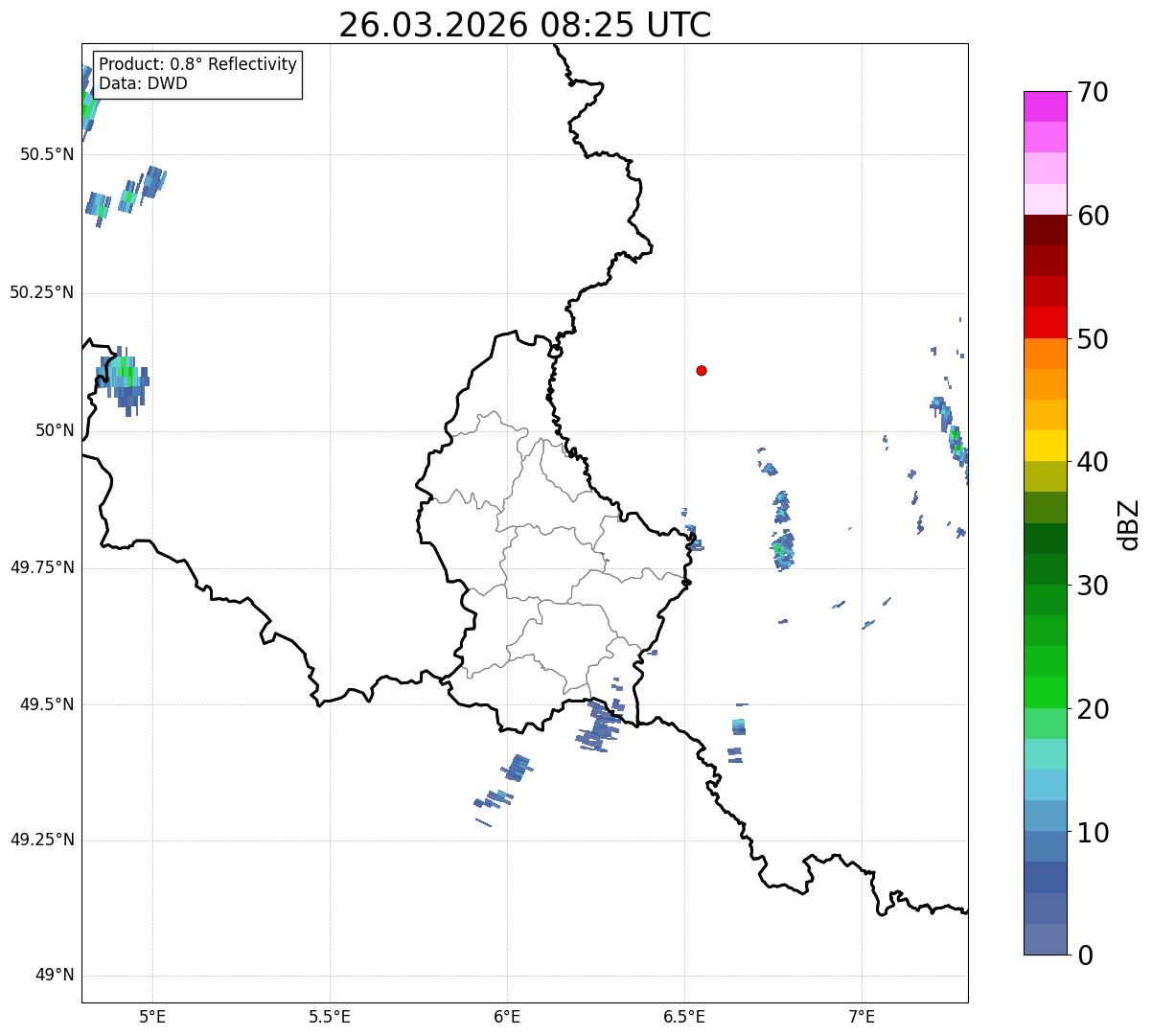The image size is (1152, 1036).
Task: Click the red station marker dot
Action: (702, 371)
